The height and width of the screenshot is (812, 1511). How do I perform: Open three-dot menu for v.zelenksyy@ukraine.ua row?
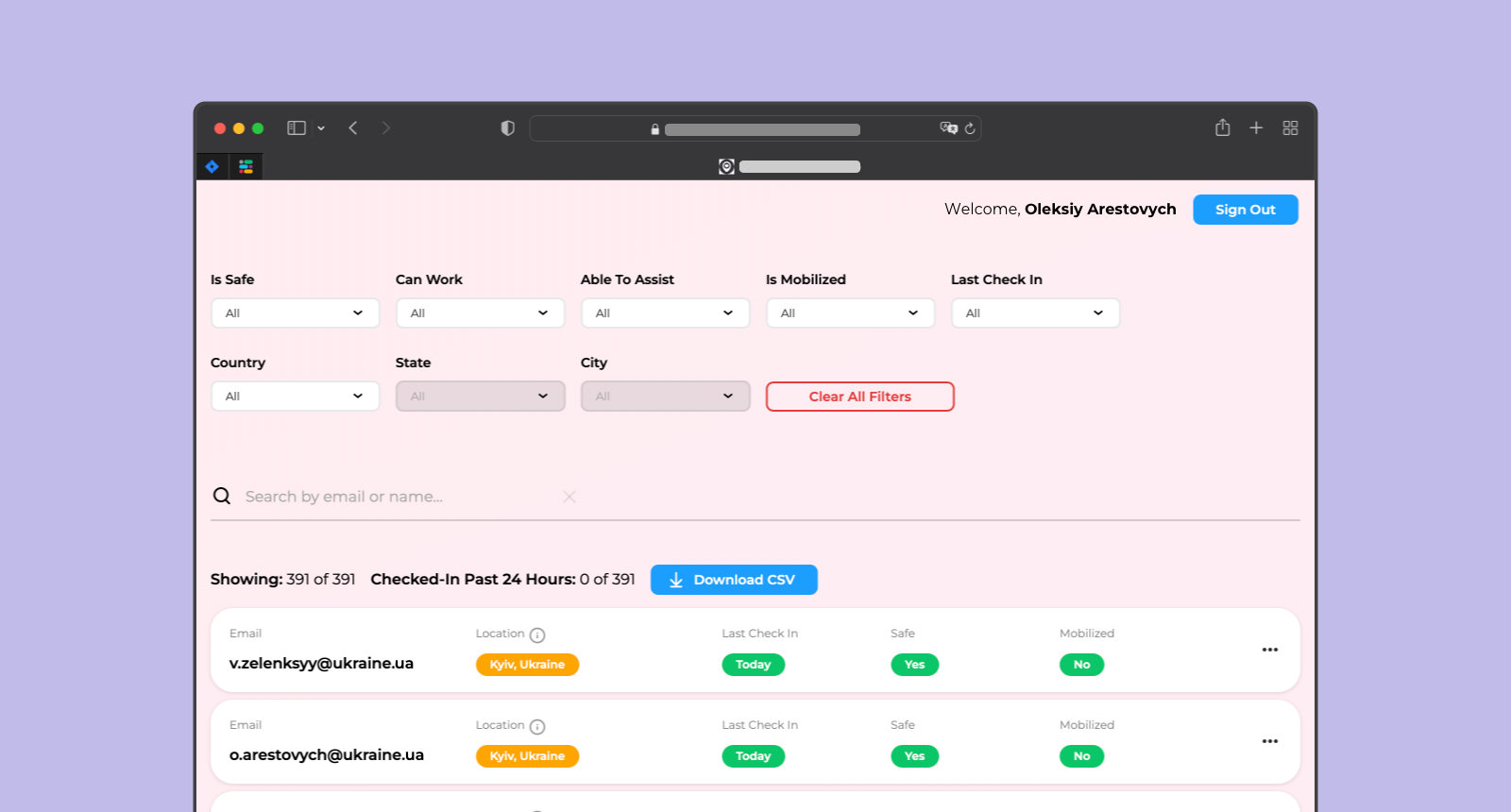coord(1269,650)
